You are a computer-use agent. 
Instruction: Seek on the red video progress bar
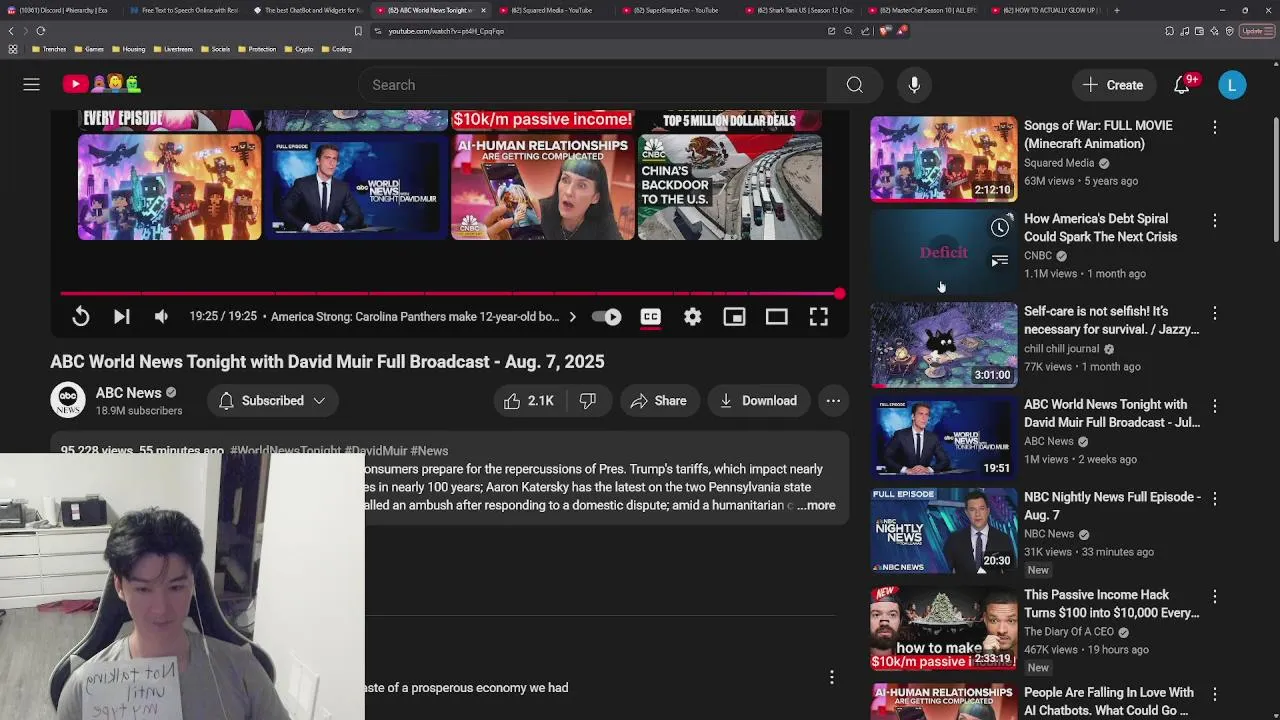pyautogui.click(x=450, y=294)
